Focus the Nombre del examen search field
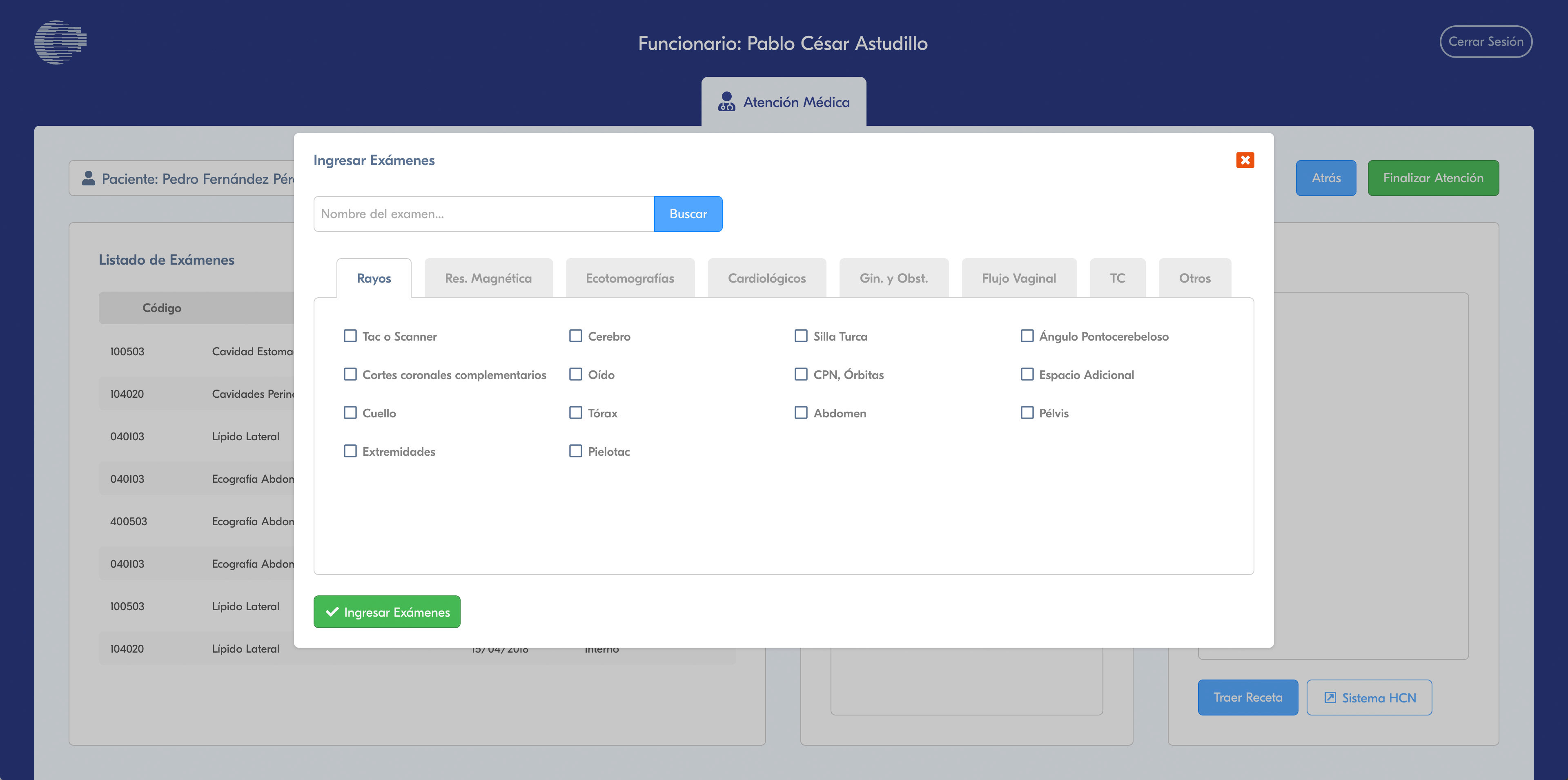Viewport: 1568px width, 780px height. click(484, 214)
